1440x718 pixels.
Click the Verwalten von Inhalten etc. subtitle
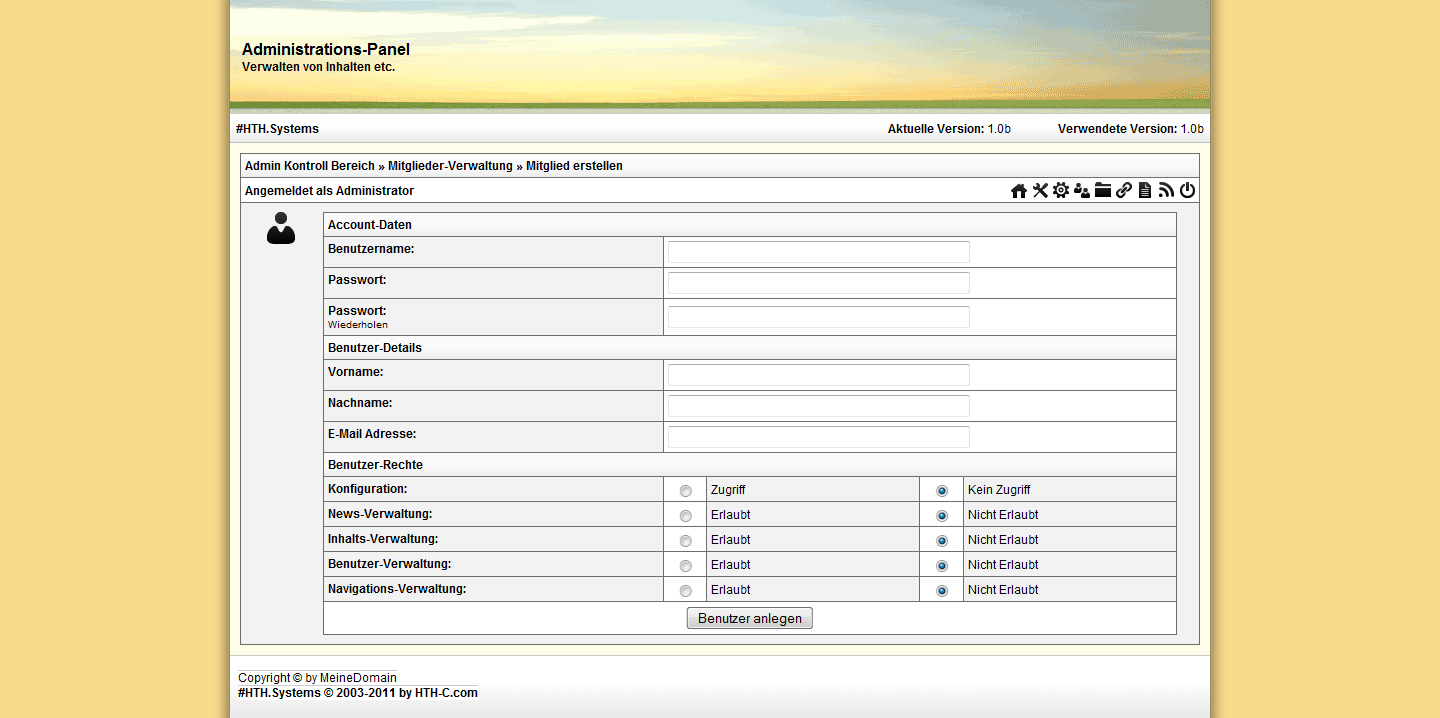(318, 67)
